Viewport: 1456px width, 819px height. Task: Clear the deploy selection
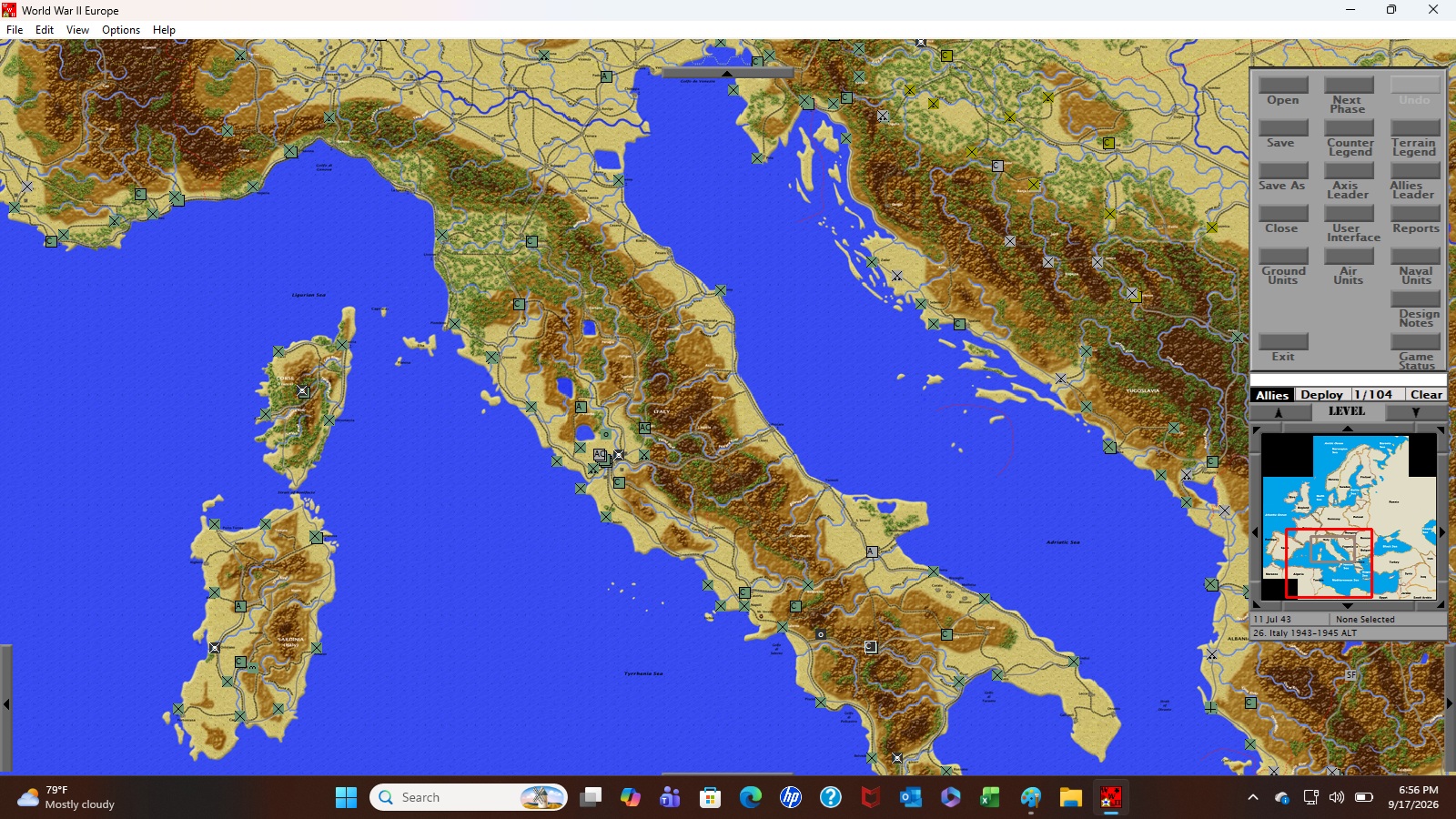1426,395
